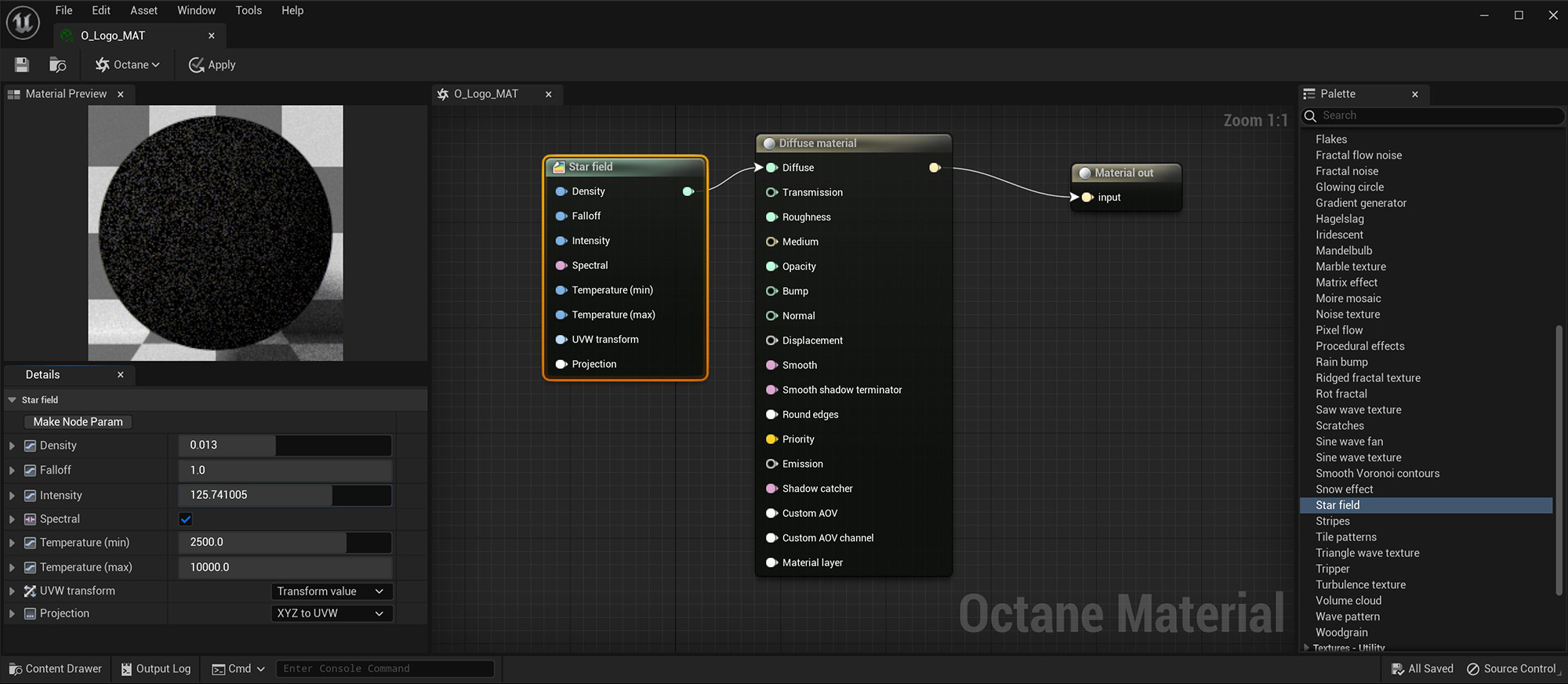Expand the UVW transform property row
This screenshot has height=684, width=1568.
click(12, 591)
